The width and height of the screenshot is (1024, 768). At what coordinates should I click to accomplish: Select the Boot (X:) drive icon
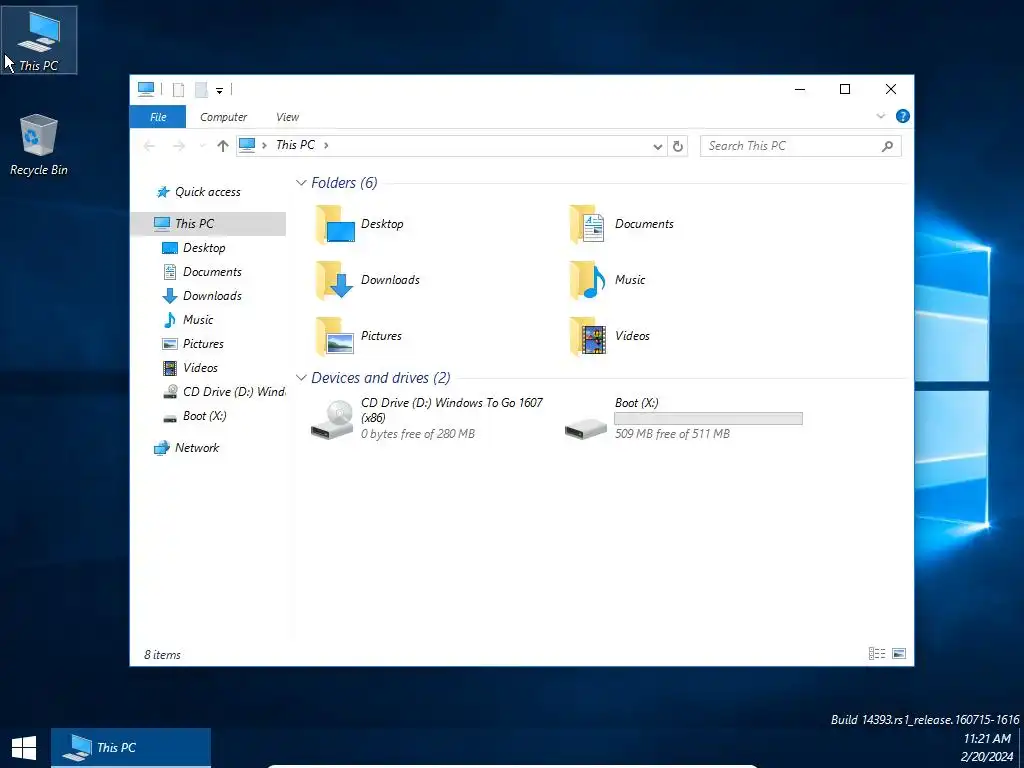point(586,428)
